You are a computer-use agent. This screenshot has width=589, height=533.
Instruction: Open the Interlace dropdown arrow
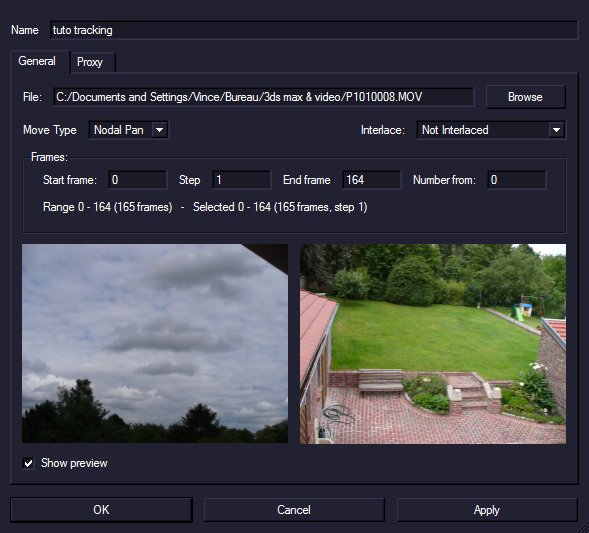pyautogui.click(x=556, y=130)
